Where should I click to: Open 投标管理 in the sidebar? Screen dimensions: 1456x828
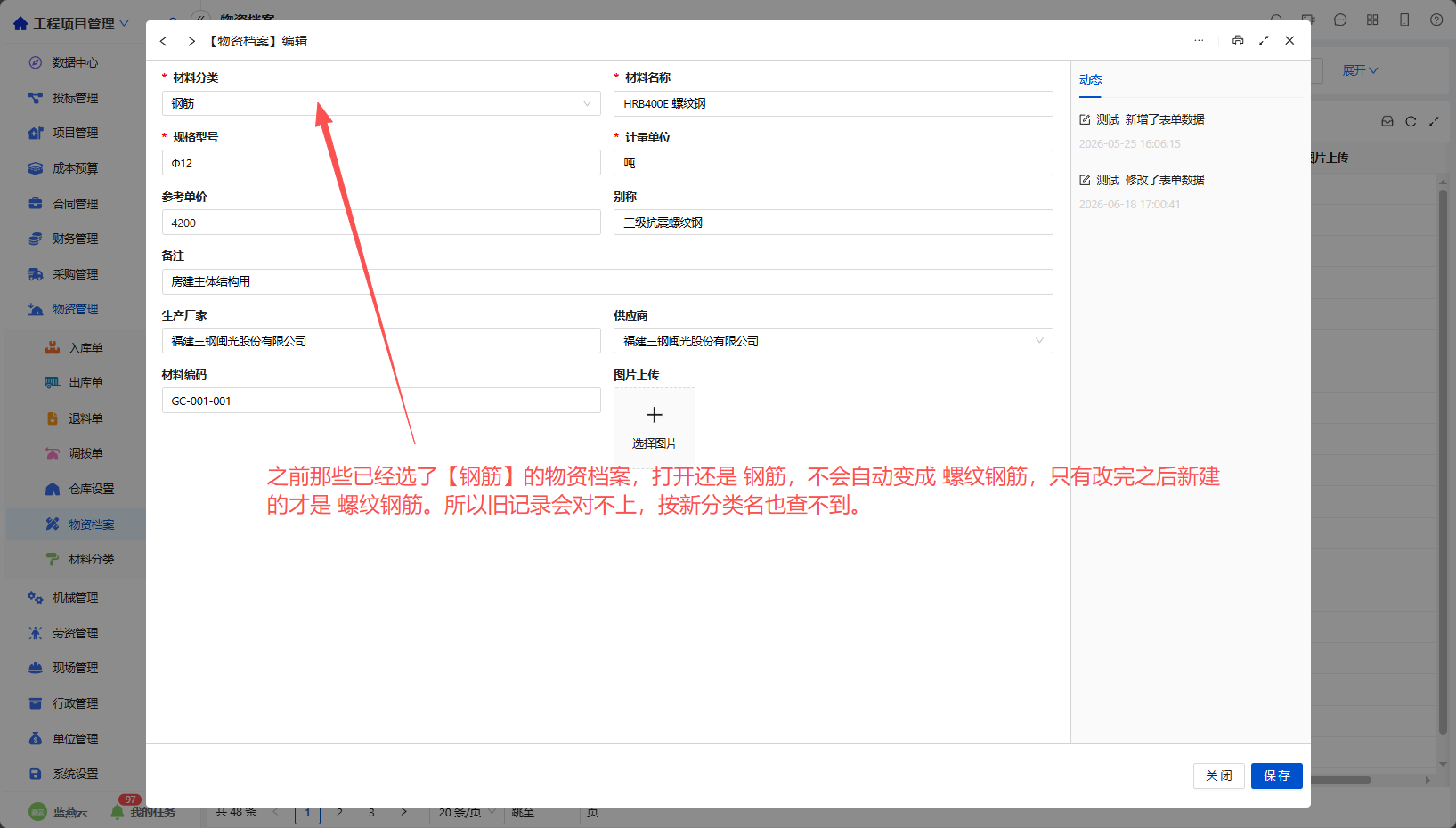pos(73,98)
